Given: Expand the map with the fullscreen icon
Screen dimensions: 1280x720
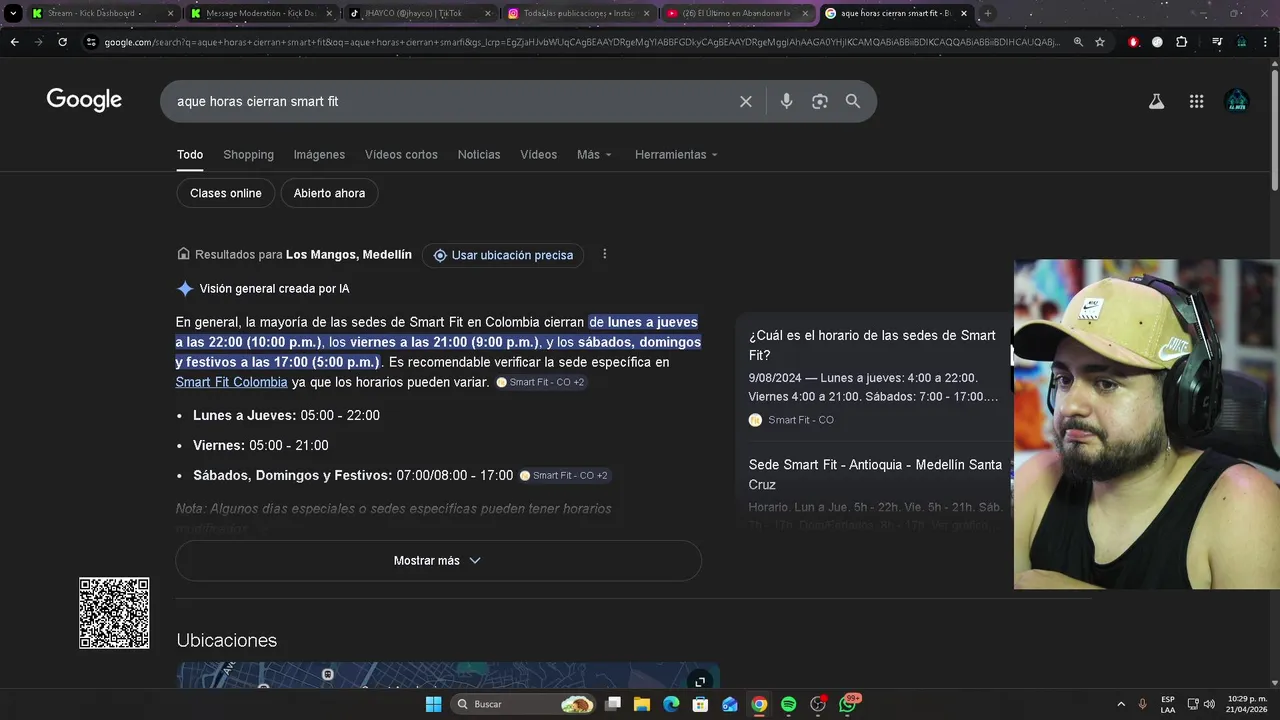Looking at the screenshot, I should click(700, 681).
